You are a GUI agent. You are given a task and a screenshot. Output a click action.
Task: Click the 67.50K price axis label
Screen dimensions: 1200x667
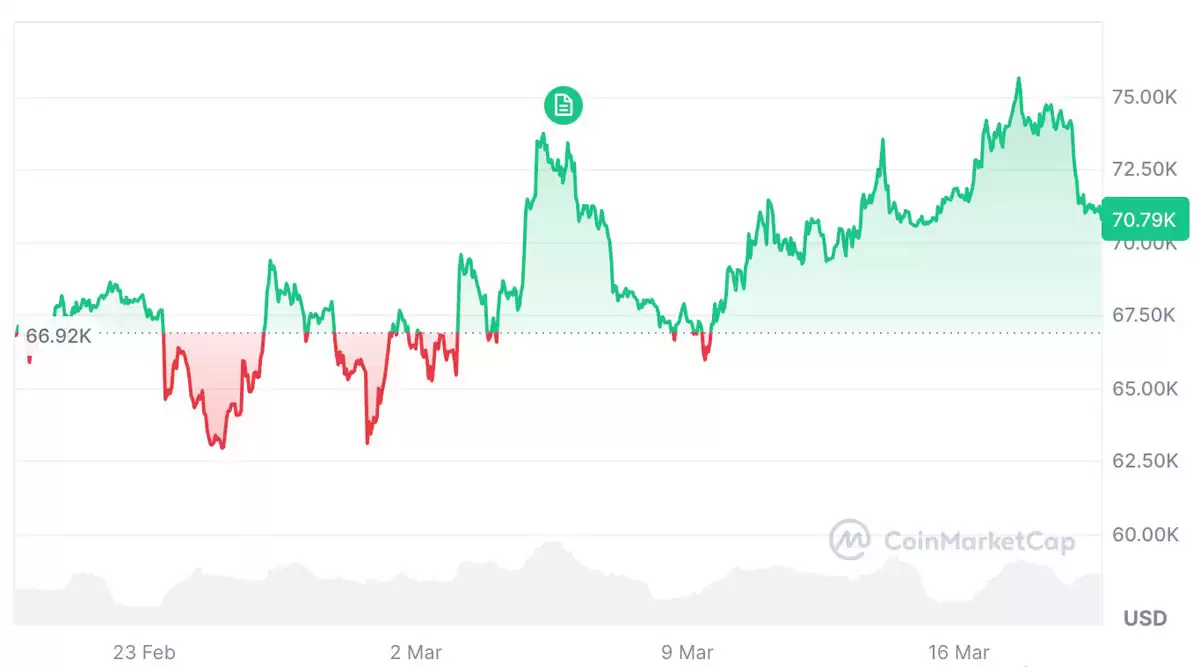[x=1144, y=315]
